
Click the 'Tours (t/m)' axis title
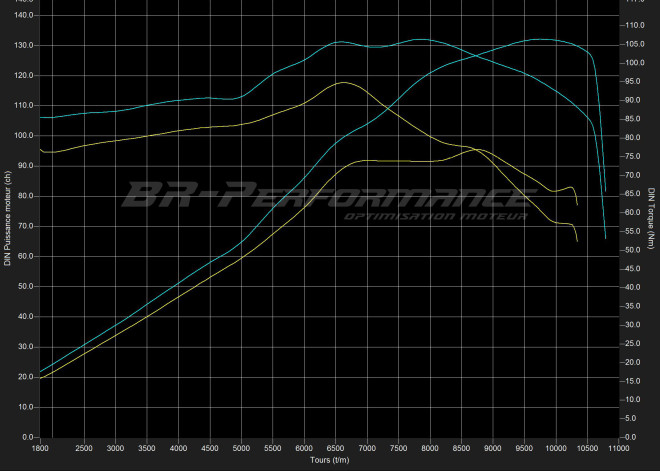coord(330,460)
